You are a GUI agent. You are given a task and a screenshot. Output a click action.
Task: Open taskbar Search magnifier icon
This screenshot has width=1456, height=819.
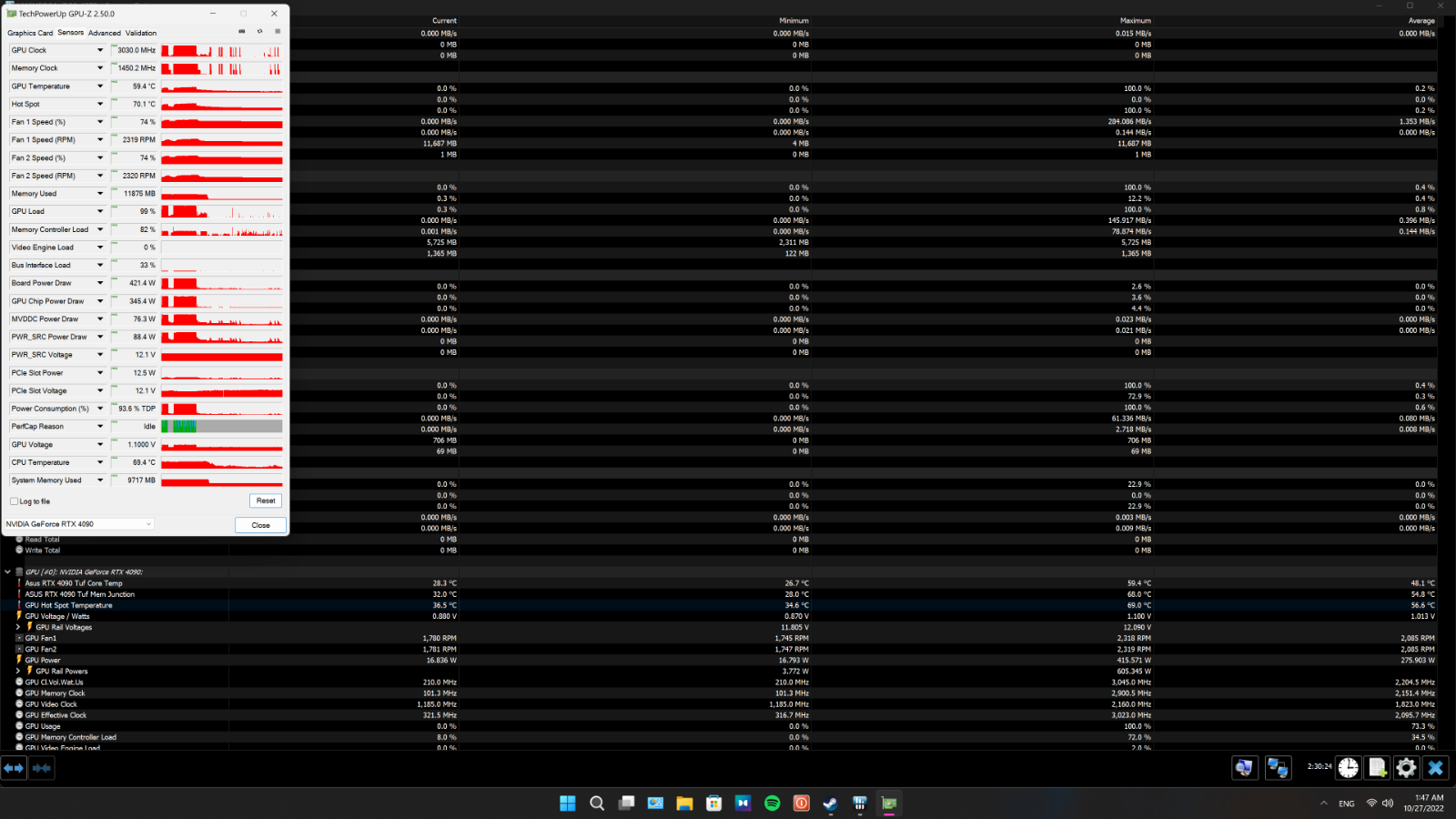click(597, 803)
